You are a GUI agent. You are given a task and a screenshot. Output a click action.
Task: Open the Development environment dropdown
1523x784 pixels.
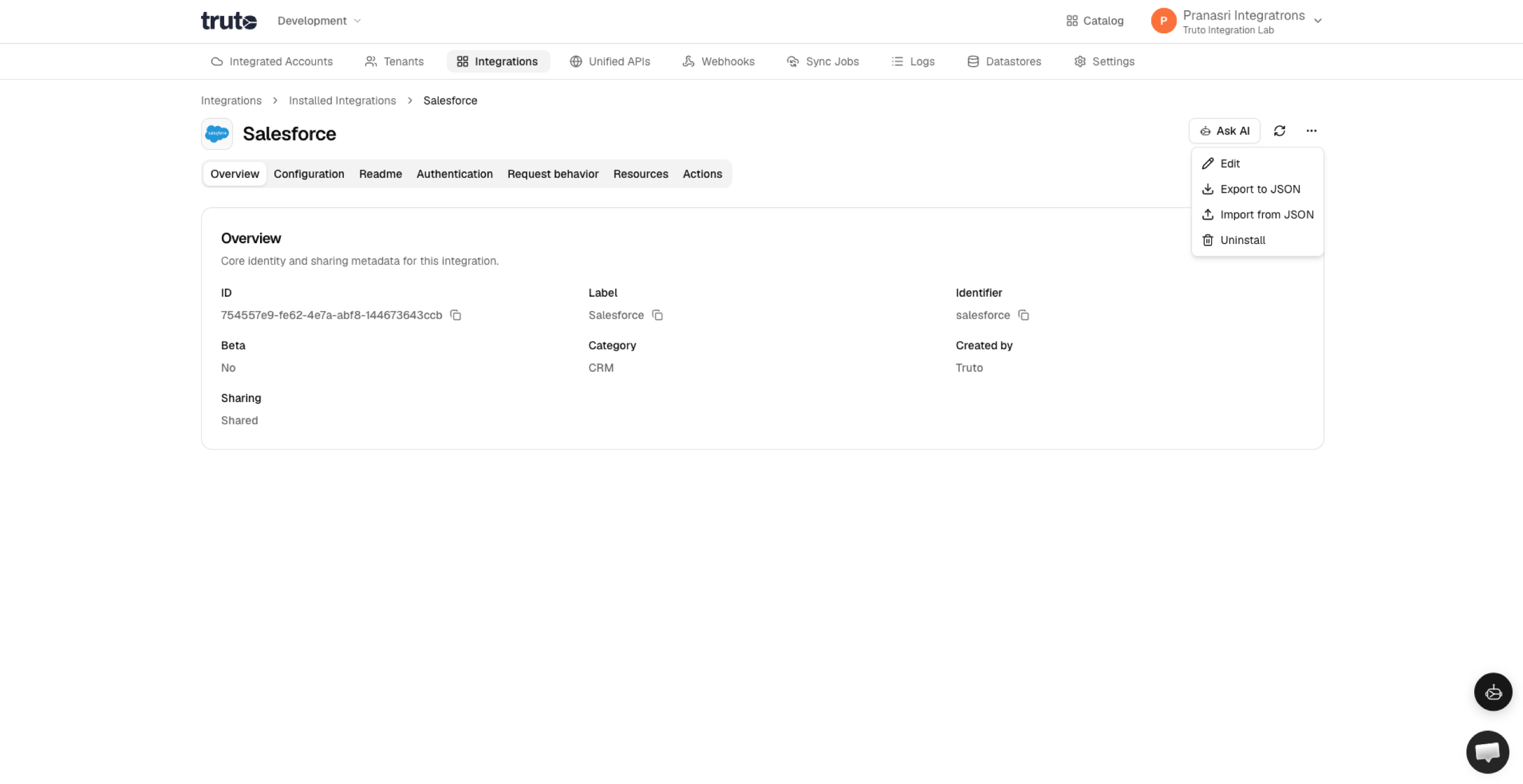click(319, 21)
